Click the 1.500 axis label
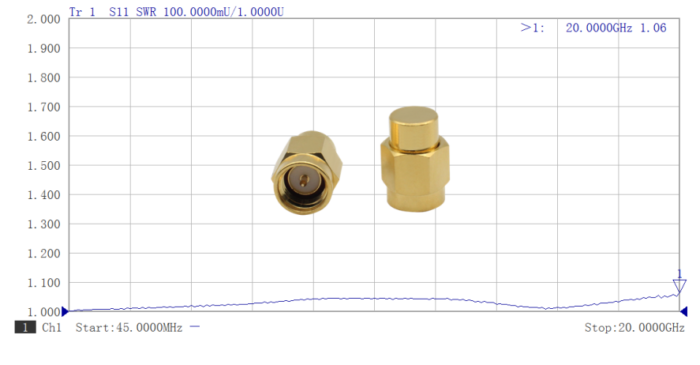The height and width of the screenshot is (365, 700). pos(43,166)
